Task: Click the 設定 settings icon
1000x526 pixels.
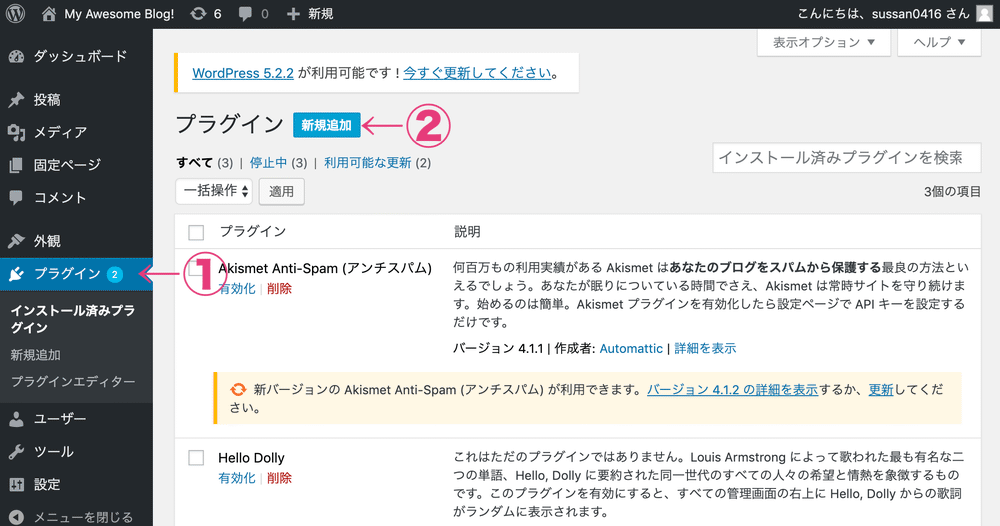Action: [x=17, y=485]
